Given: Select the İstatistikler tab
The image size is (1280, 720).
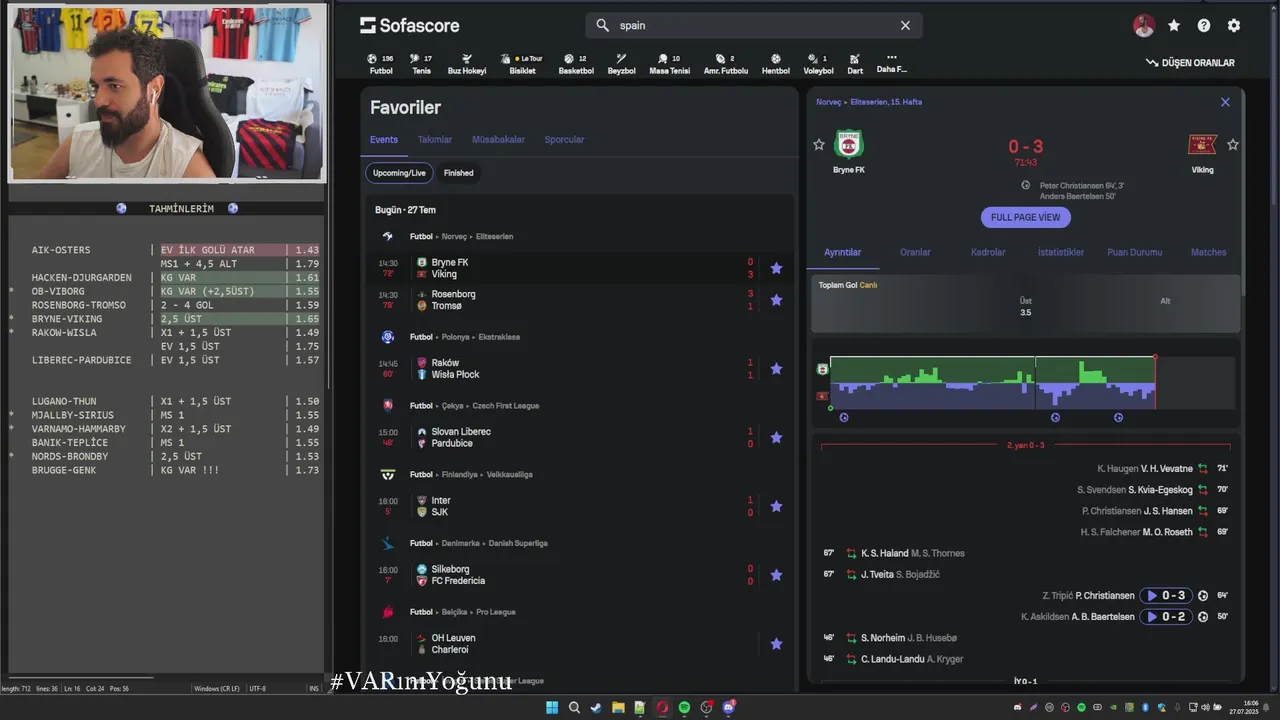Looking at the screenshot, I should pos(1061,253).
